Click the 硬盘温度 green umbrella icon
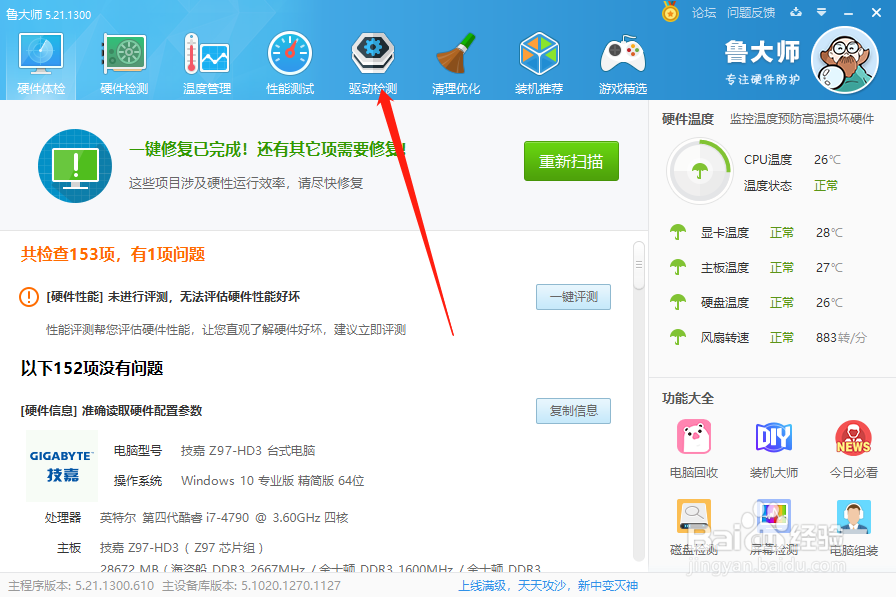 (x=678, y=302)
